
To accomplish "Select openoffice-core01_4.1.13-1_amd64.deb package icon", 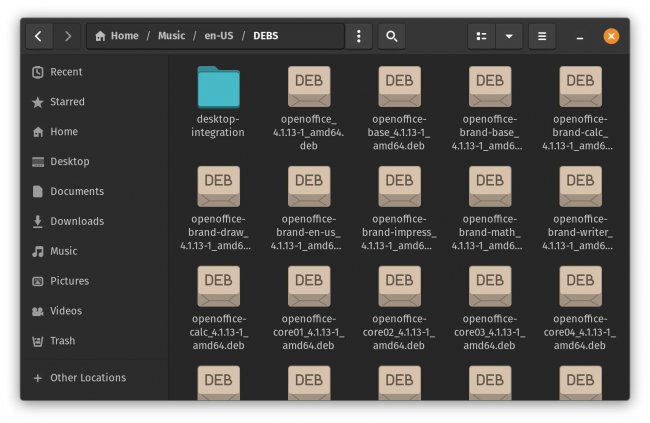I will pos(309,287).
